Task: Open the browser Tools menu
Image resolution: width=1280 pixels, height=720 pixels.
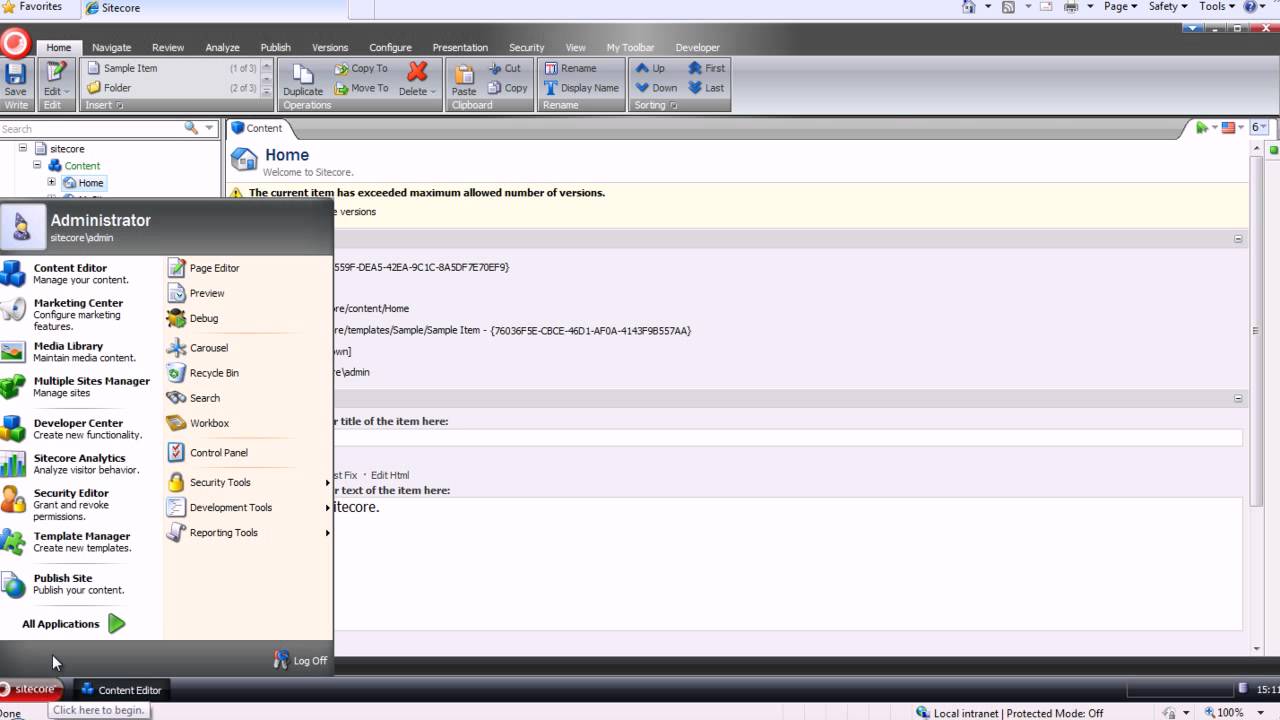Action: tap(1216, 6)
